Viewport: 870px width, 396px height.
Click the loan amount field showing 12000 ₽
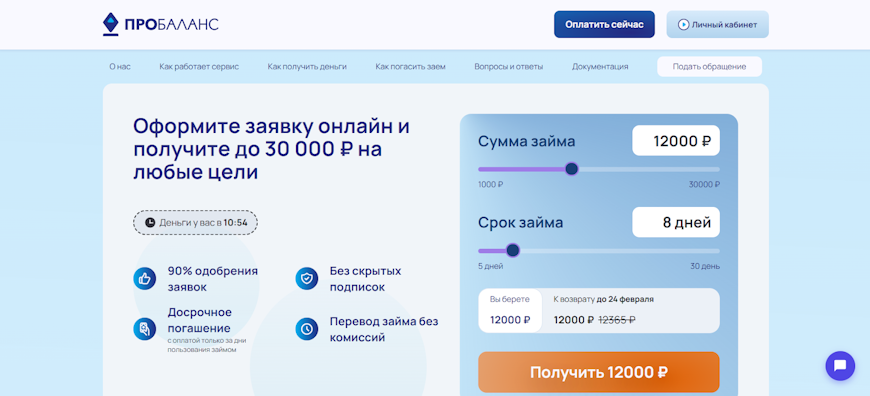coord(676,141)
